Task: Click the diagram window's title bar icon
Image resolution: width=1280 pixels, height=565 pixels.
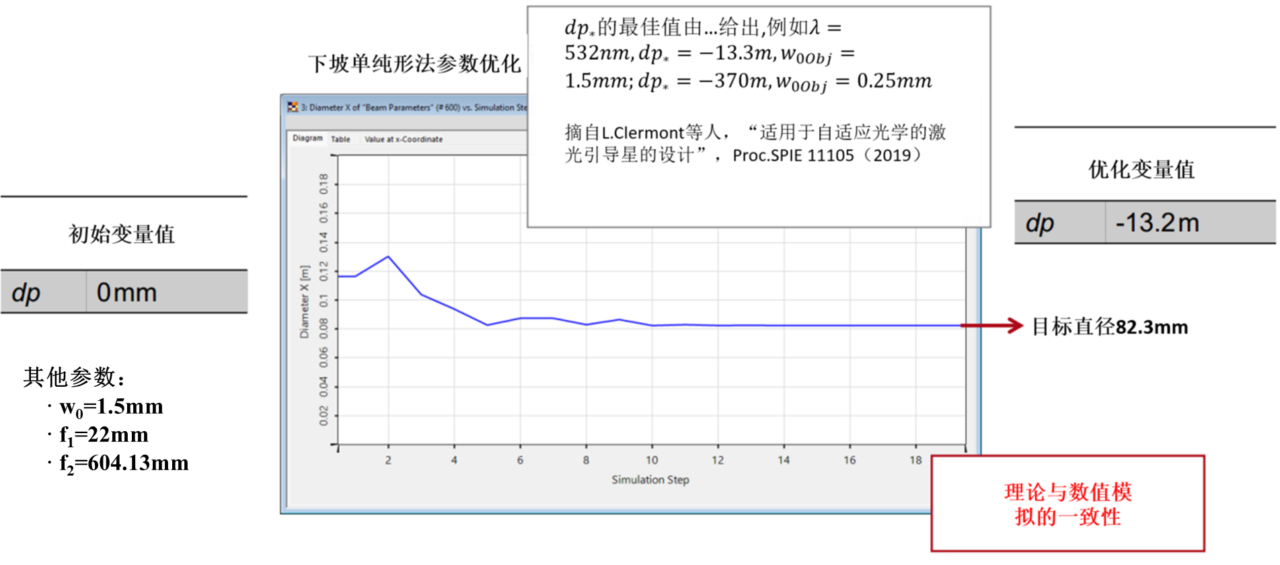Action: pos(292,106)
